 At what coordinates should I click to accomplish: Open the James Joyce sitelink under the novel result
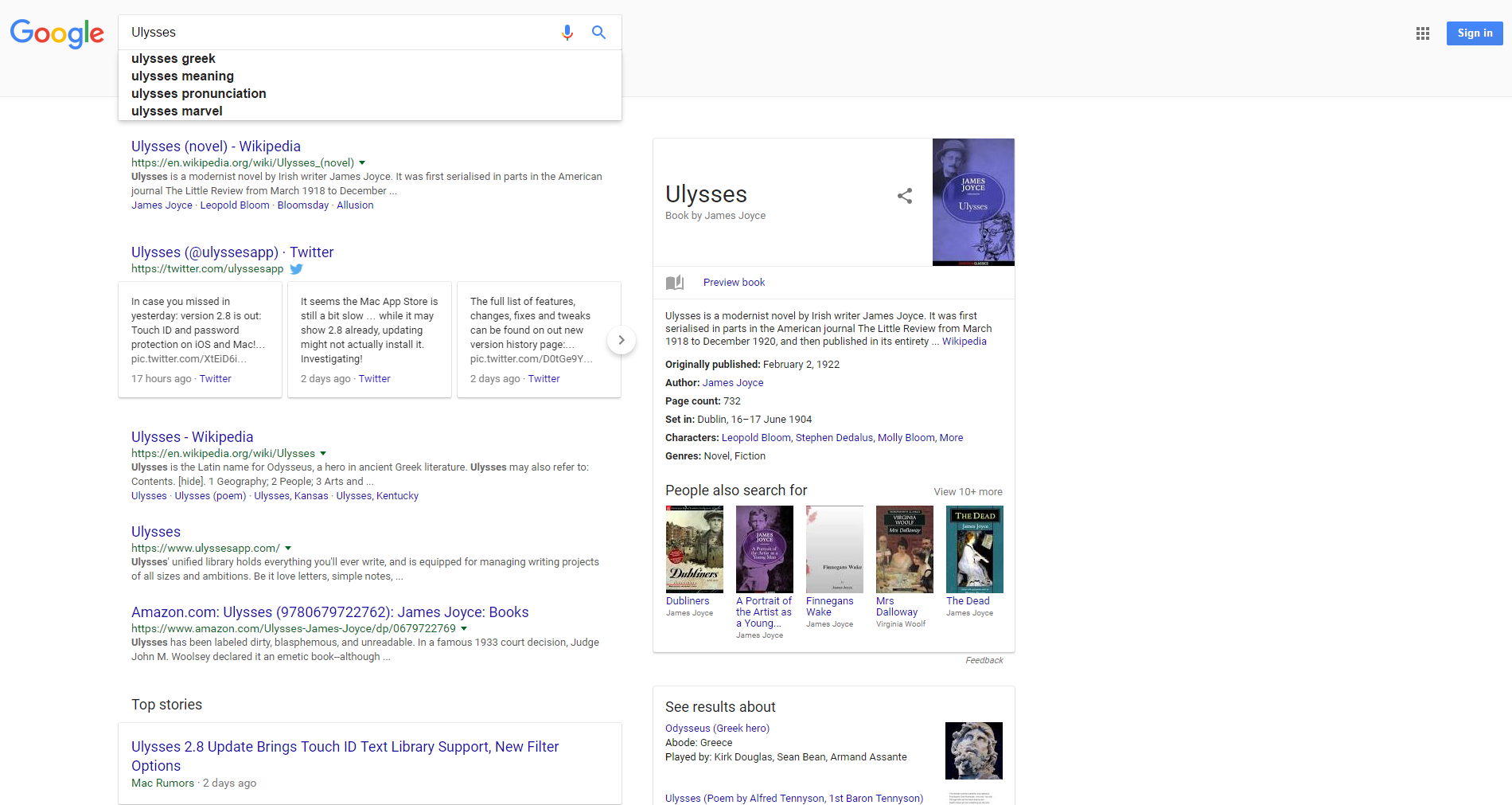click(x=162, y=205)
